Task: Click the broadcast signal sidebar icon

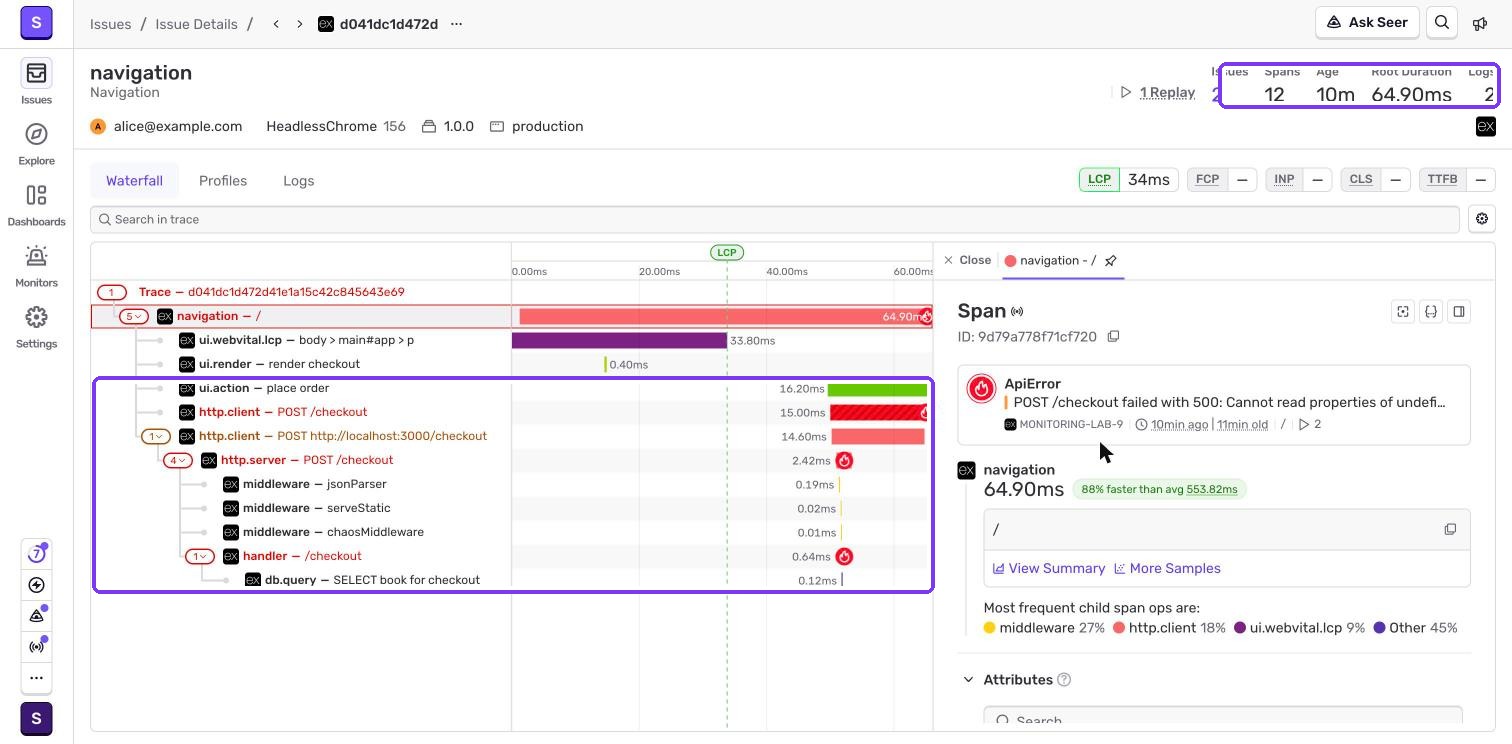Action: (x=36, y=647)
